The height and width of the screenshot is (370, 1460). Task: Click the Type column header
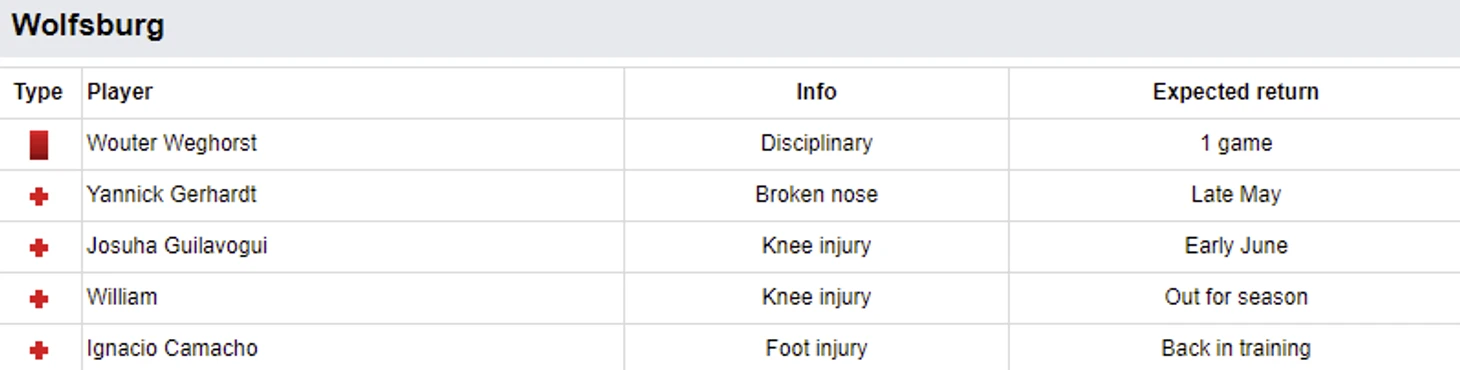38,92
